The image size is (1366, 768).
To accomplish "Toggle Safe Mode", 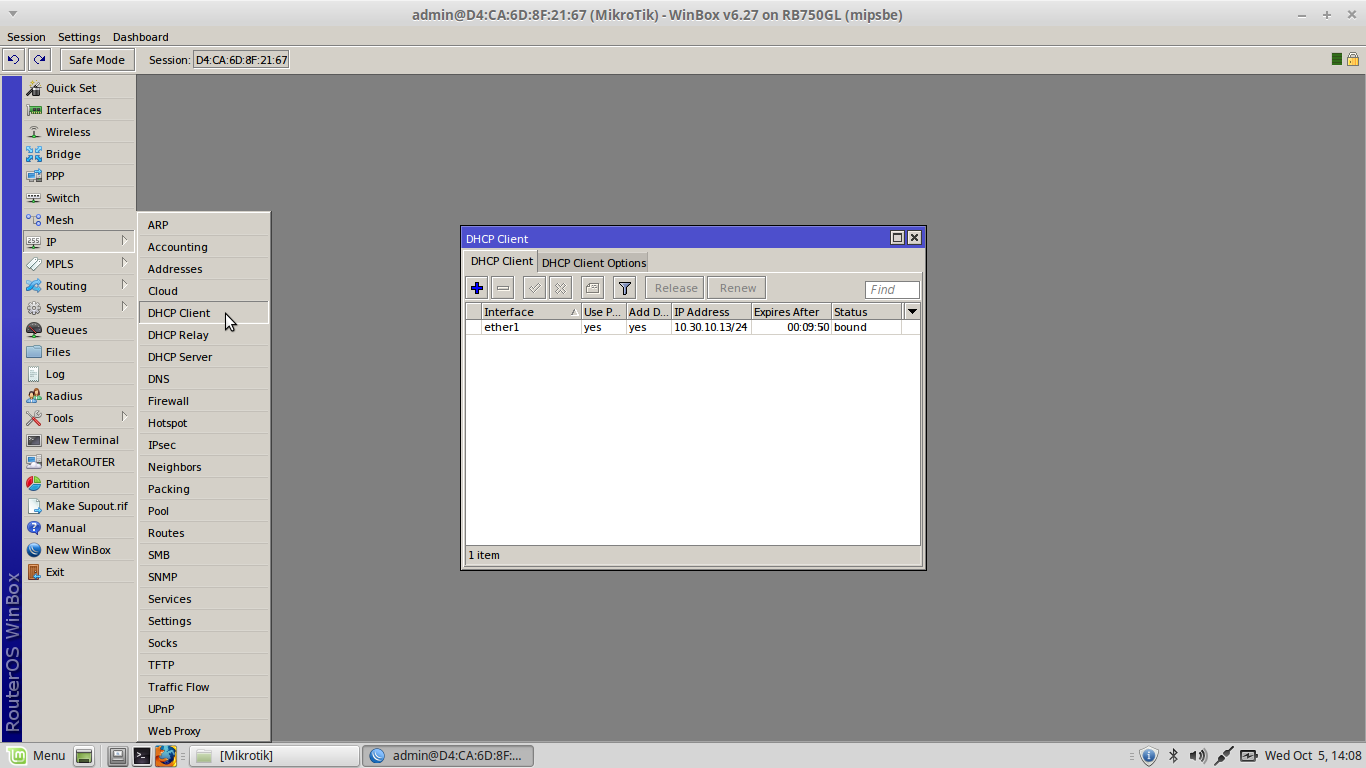I will 97,60.
